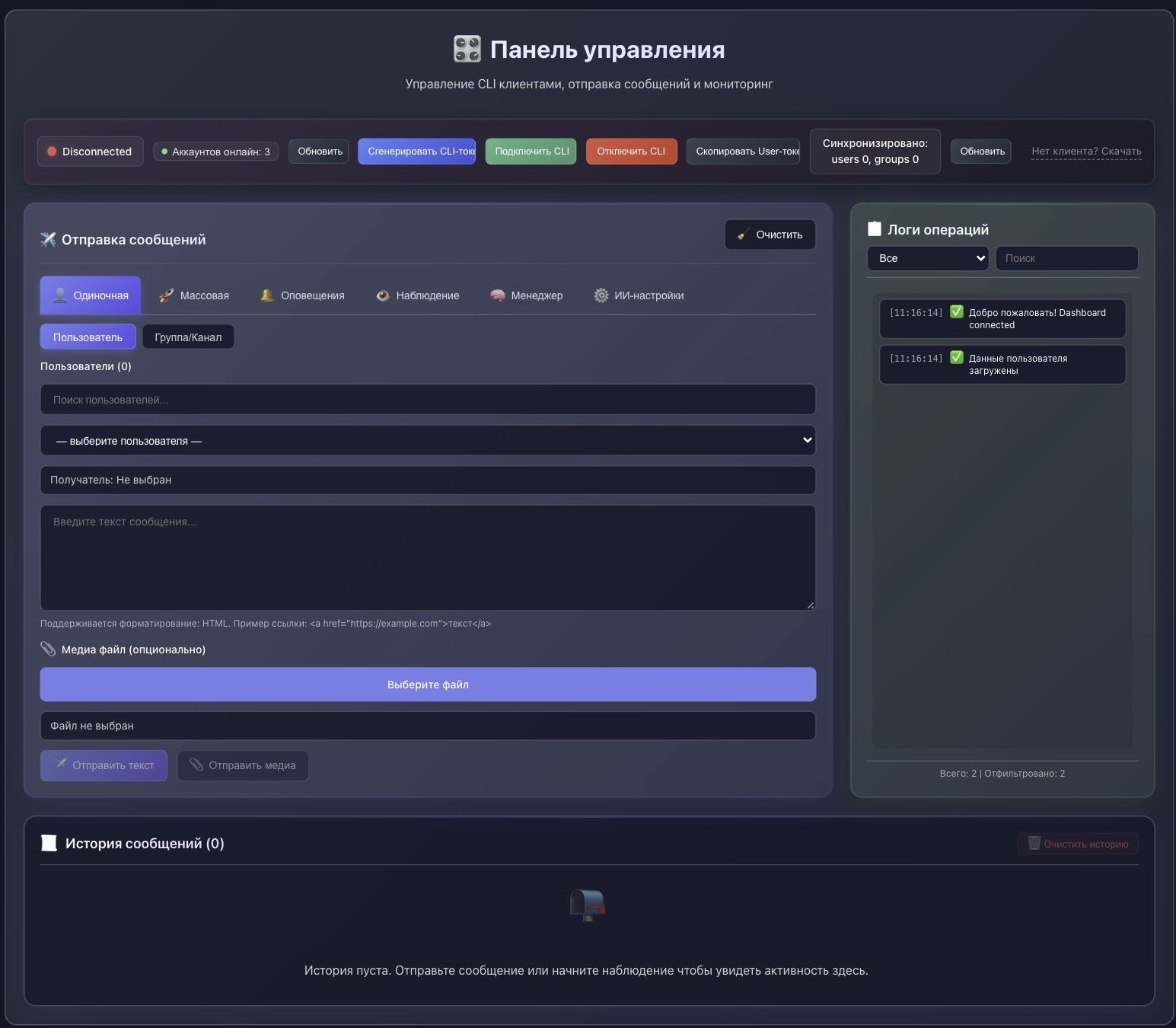This screenshot has height=1028, width=1176.
Task: Click the green checkmark on Добро пожаловать log
Action: (957, 312)
